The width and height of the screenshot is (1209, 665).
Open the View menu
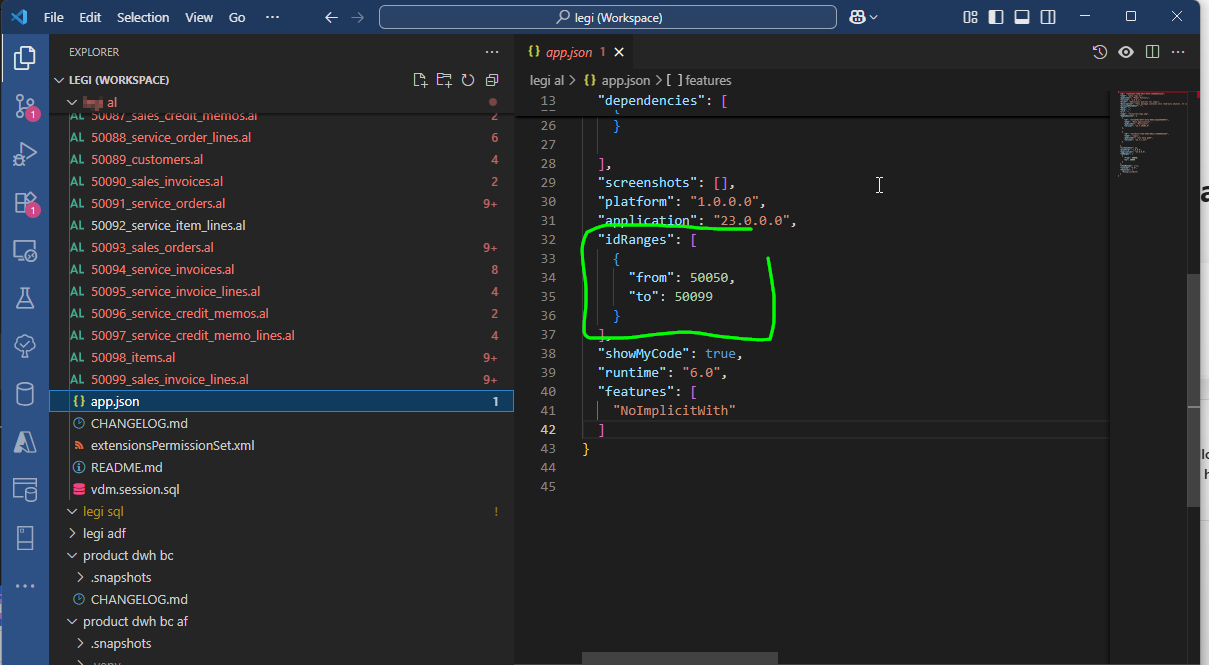pos(199,17)
